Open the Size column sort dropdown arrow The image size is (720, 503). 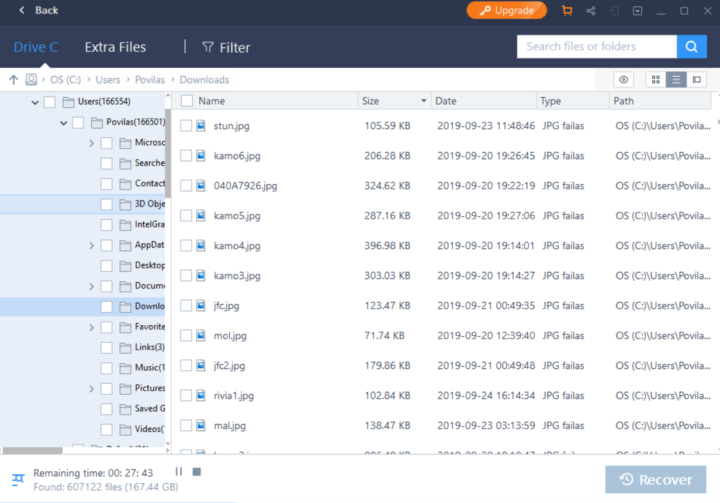pos(424,101)
